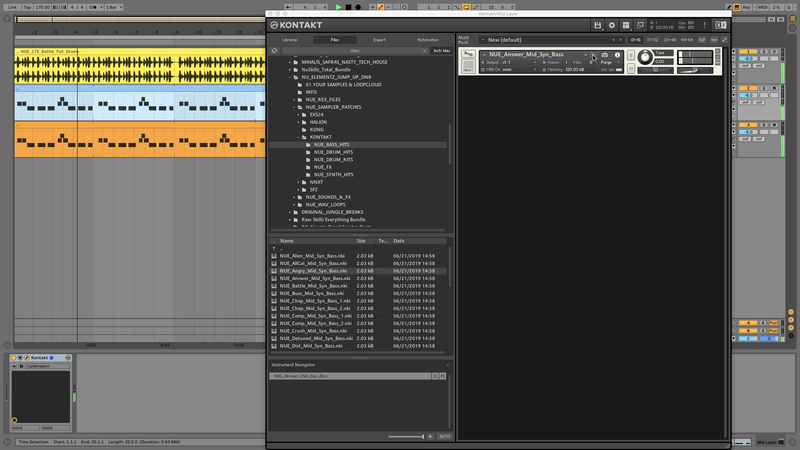Viewport: 800px width, 450px height.
Task: Switch to the Expert tab
Action: point(379,40)
